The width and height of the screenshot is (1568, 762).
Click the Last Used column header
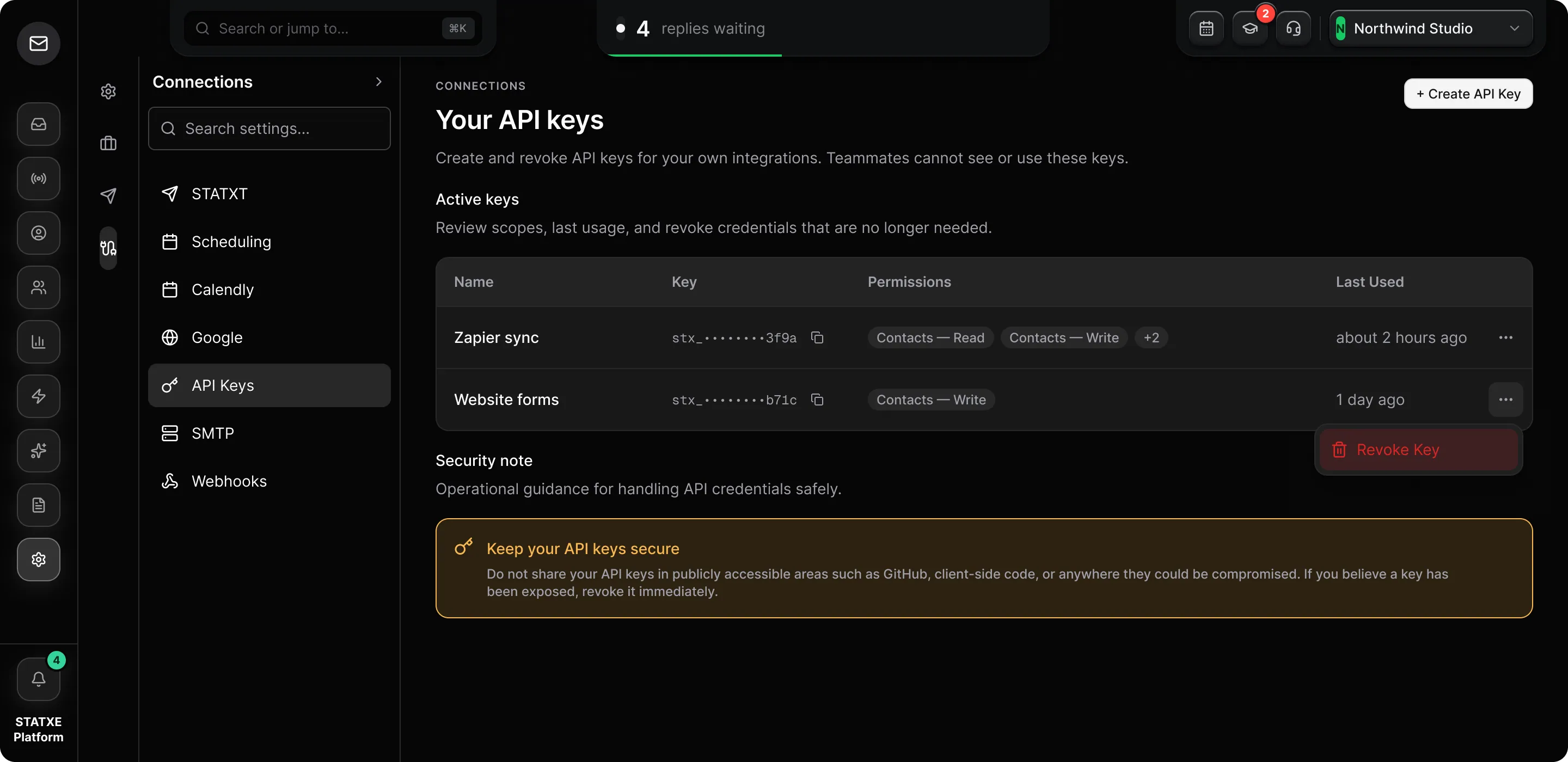[1370, 282]
